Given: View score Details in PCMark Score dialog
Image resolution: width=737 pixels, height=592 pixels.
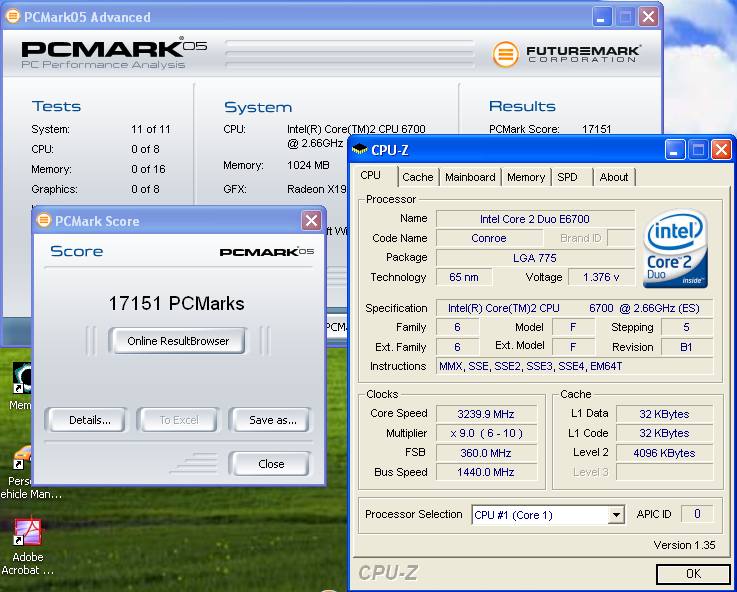Looking at the screenshot, I should click(x=89, y=420).
